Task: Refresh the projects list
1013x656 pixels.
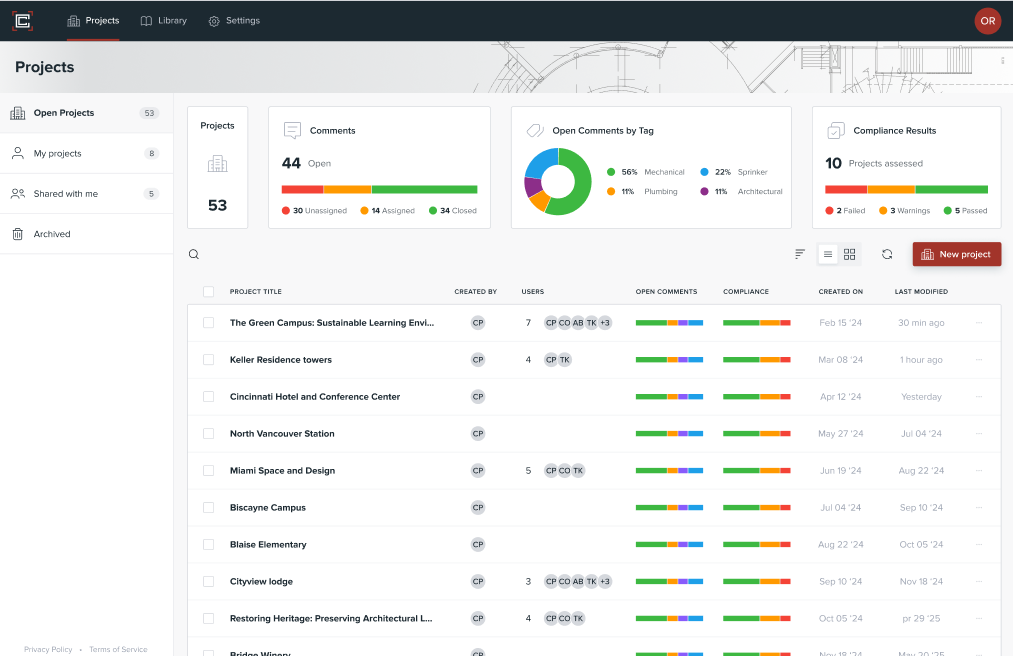Action: pyautogui.click(x=887, y=254)
